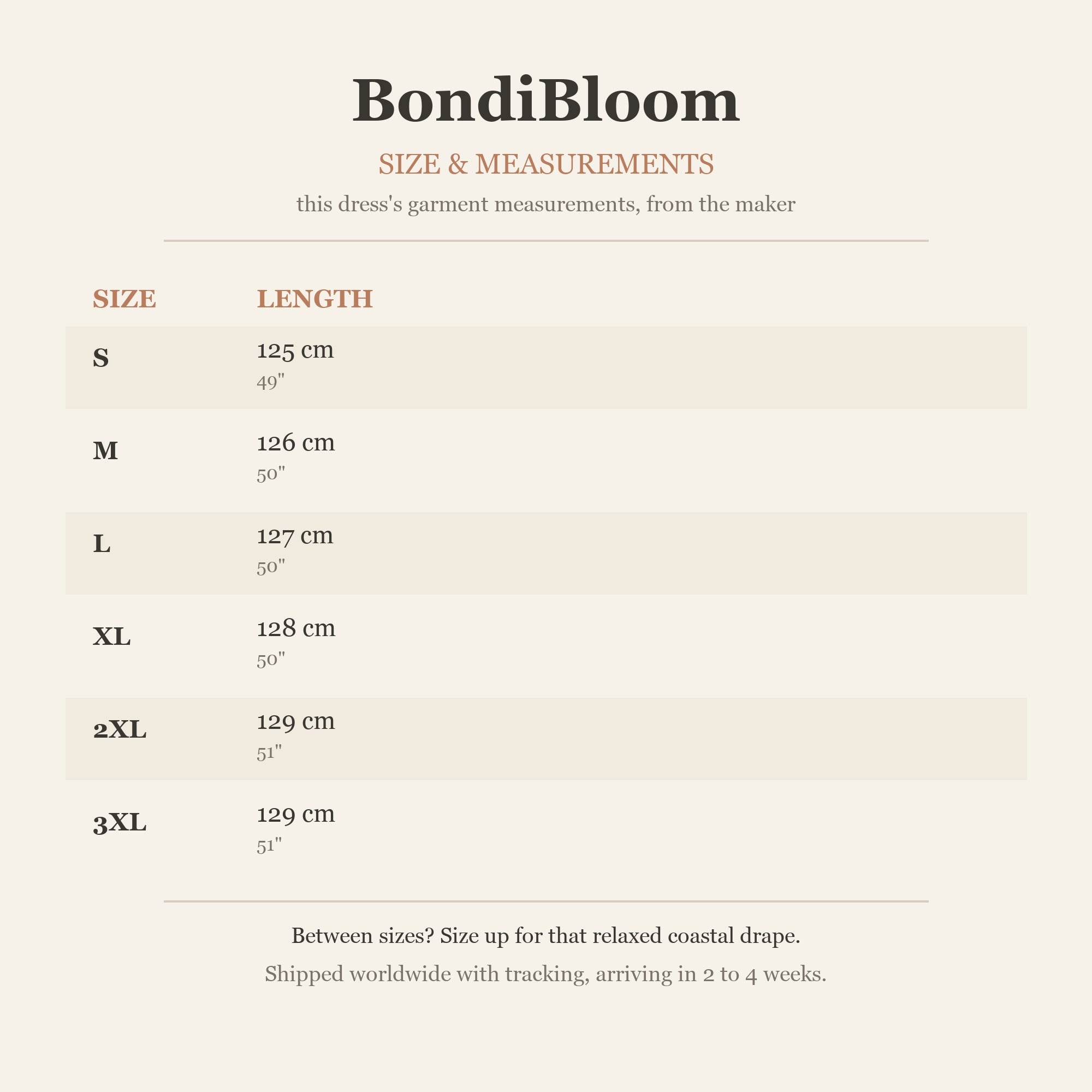Select the S size row label
The width and height of the screenshot is (1092, 1092).
pyautogui.click(x=100, y=358)
